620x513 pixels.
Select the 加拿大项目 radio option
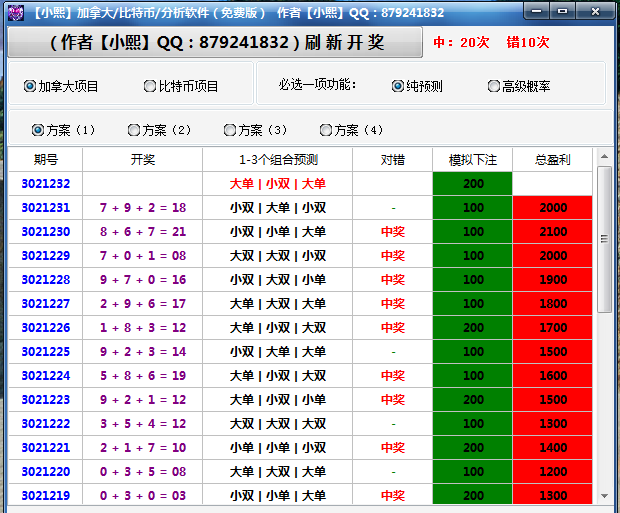[x=30, y=86]
